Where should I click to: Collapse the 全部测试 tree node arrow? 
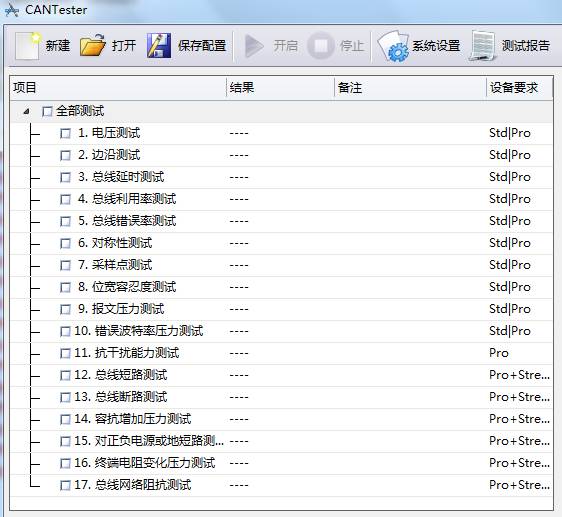click(26, 112)
